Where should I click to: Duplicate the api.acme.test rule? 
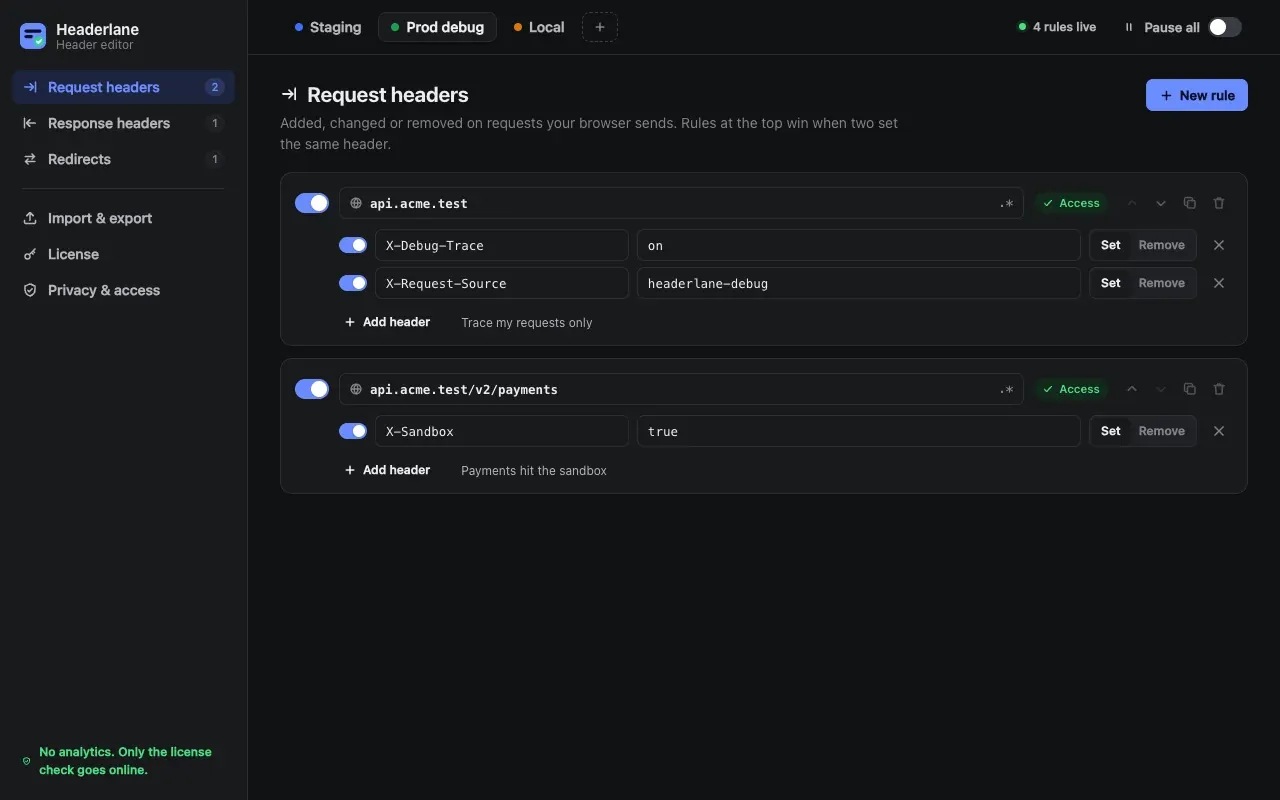click(1190, 203)
